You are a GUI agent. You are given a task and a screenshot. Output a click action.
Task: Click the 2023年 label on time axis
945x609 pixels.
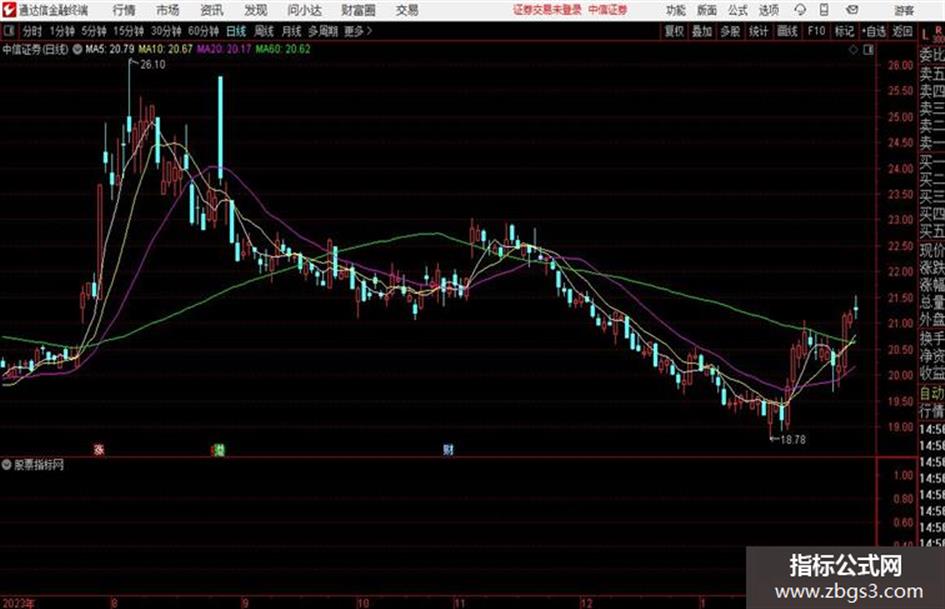click(19, 603)
